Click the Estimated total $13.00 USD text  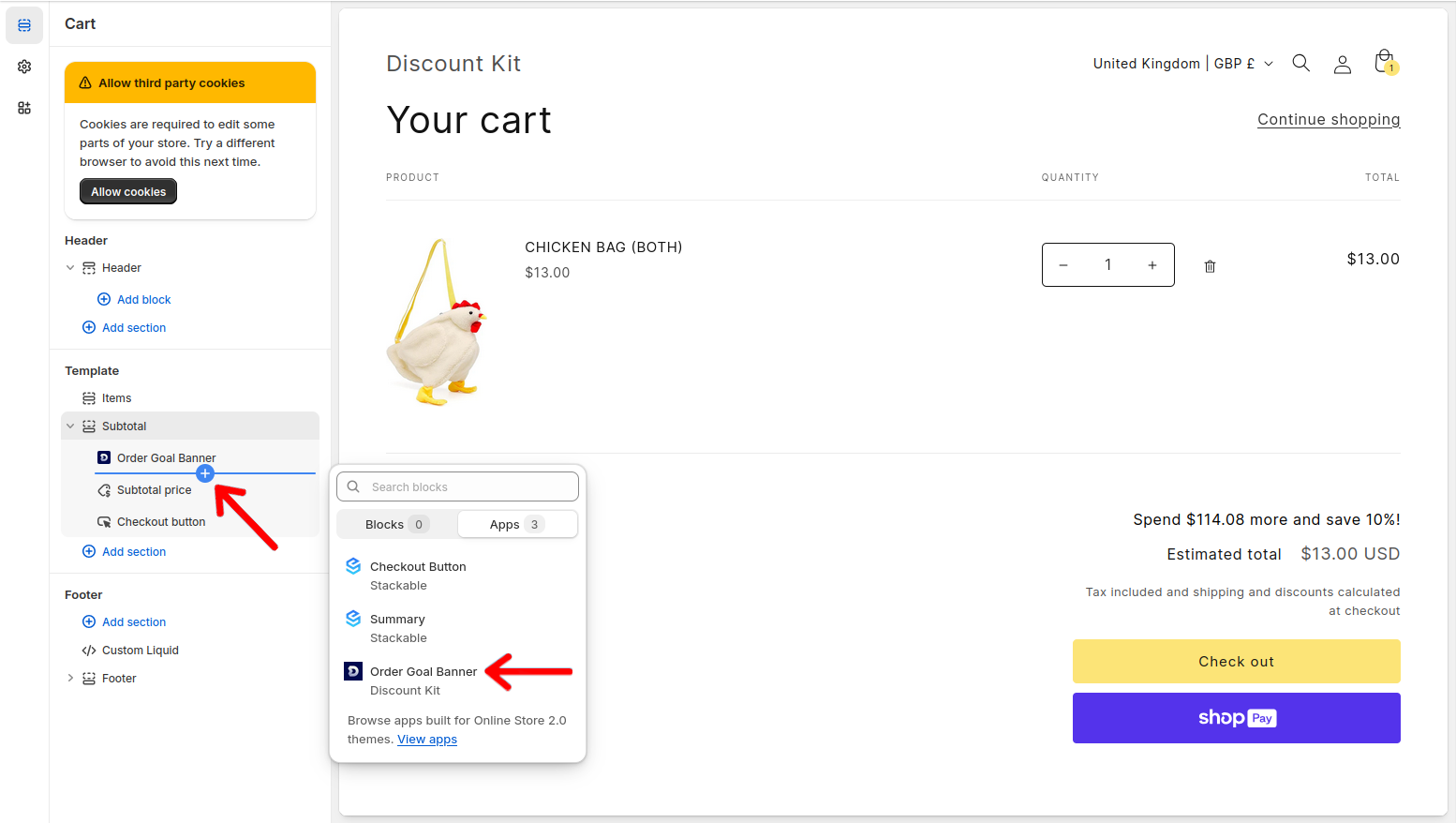pyautogui.click(x=1283, y=554)
